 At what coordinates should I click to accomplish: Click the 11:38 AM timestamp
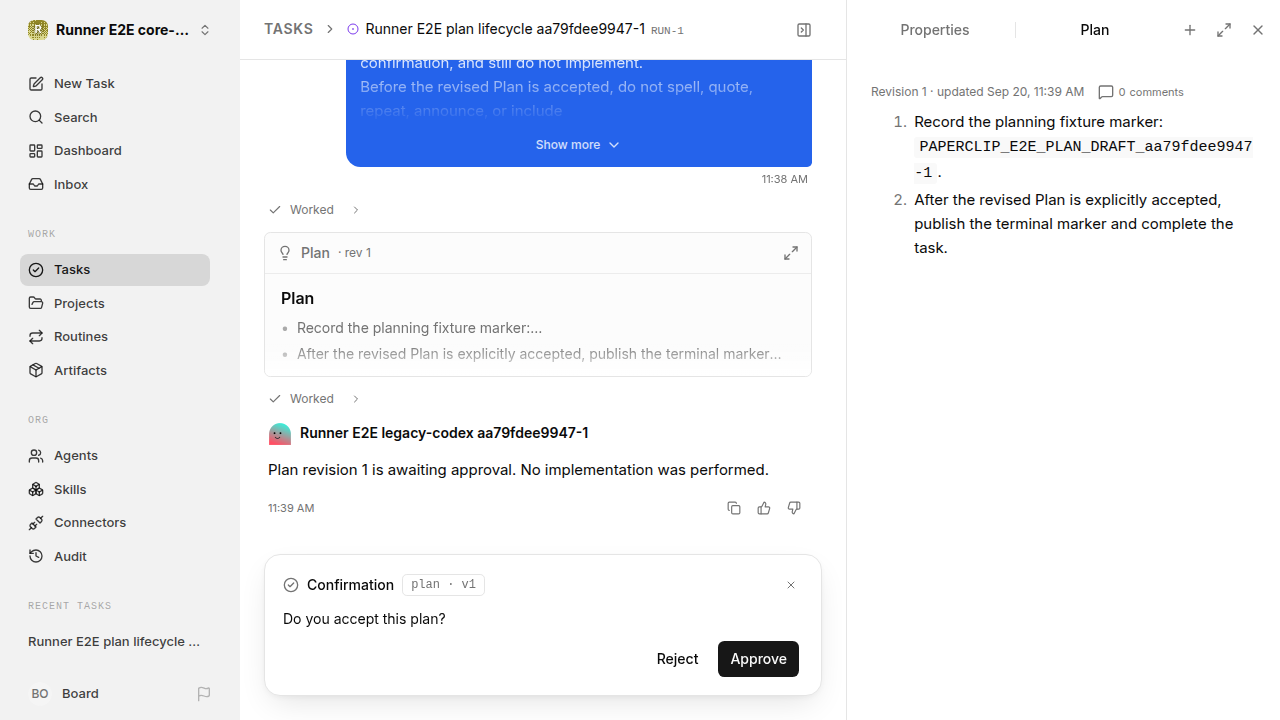pyautogui.click(x=784, y=179)
